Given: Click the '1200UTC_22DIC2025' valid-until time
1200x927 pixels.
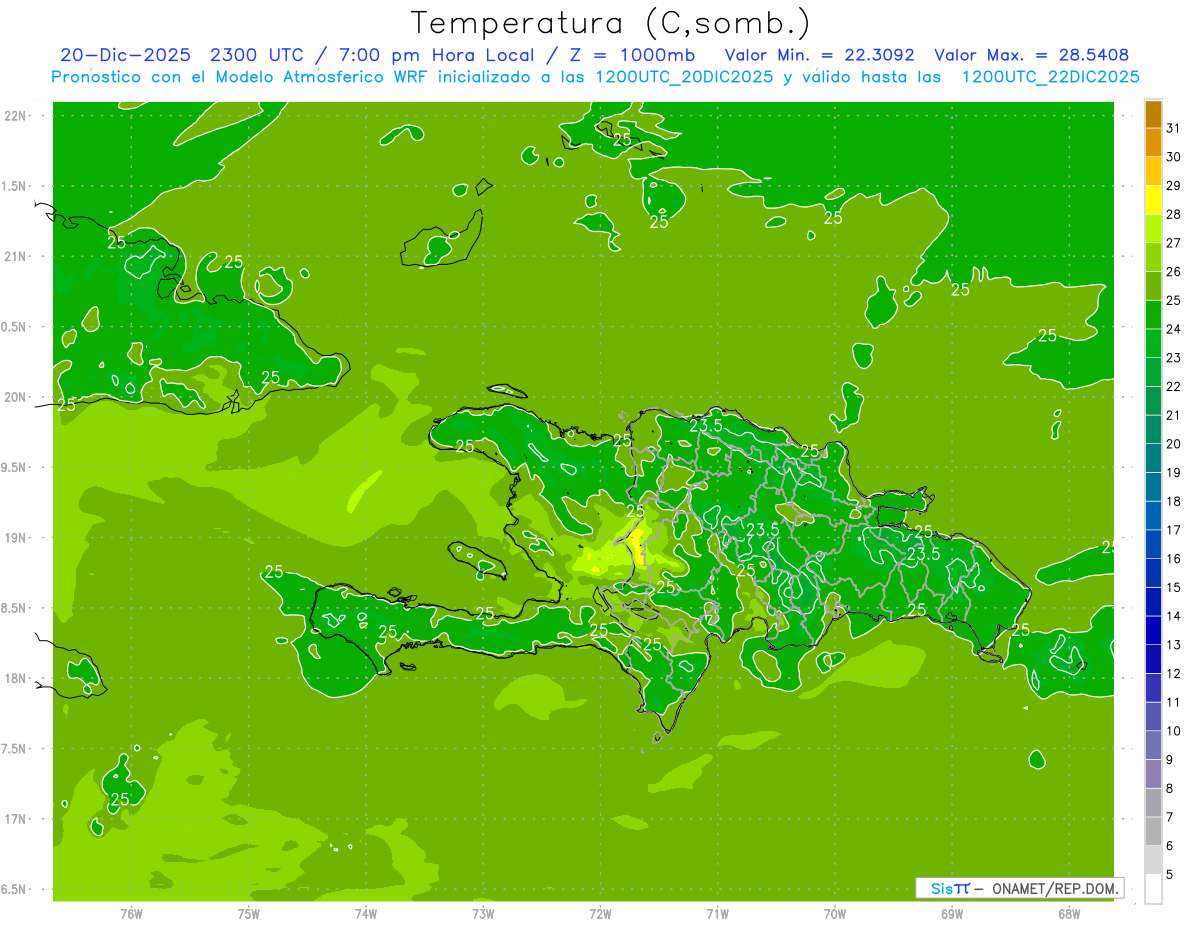Looking at the screenshot, I should click(x=1050, y=76).
